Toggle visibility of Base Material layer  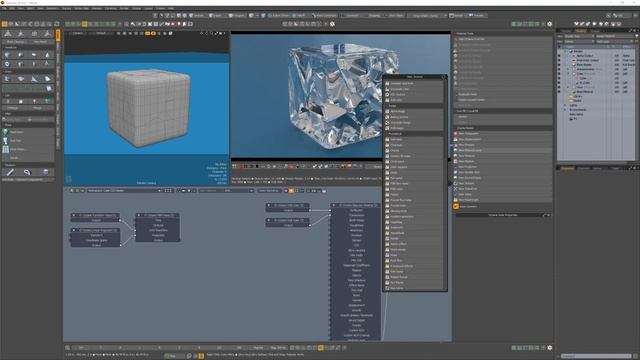point(559,91)
